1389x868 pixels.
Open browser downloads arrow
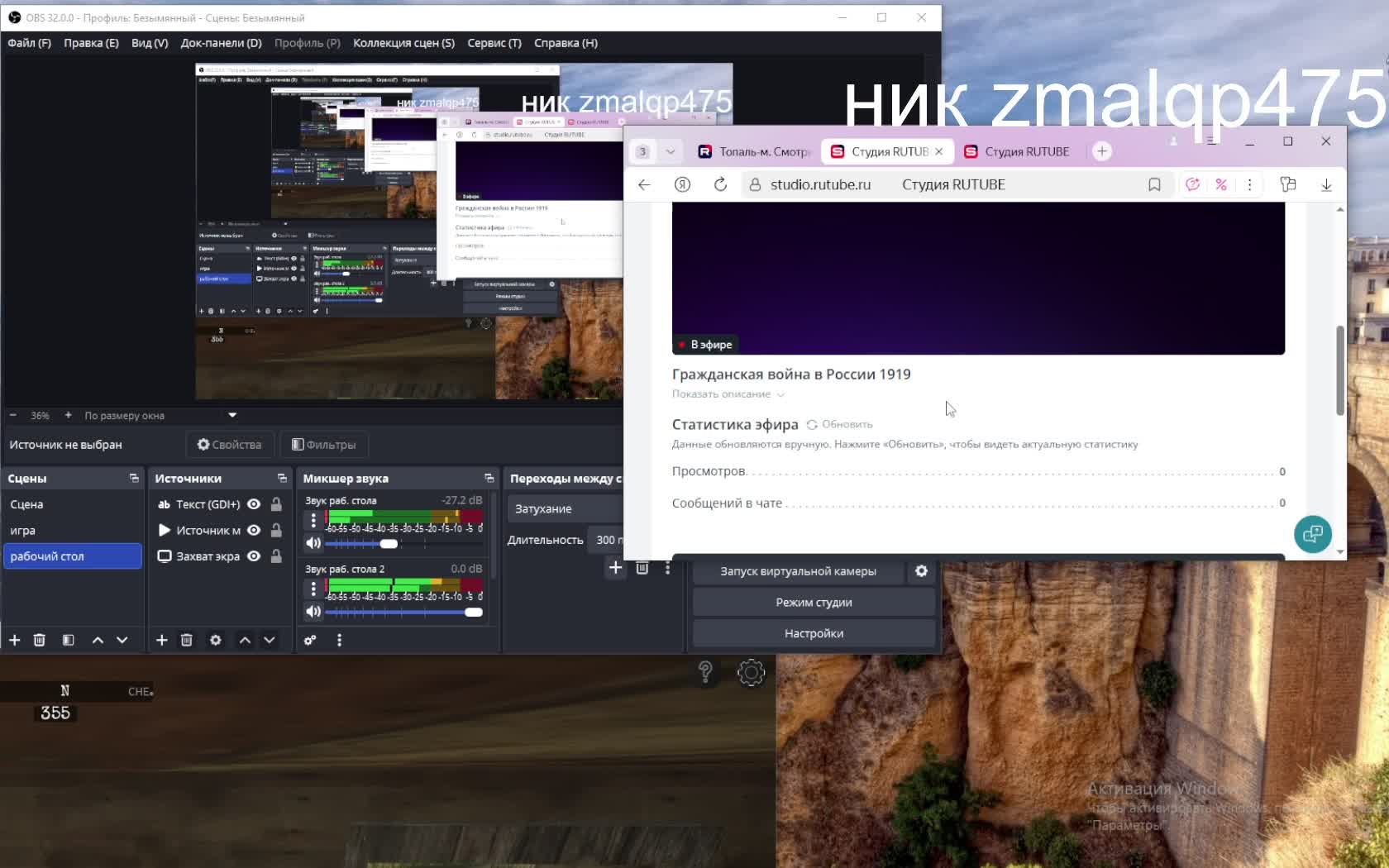1326,184
